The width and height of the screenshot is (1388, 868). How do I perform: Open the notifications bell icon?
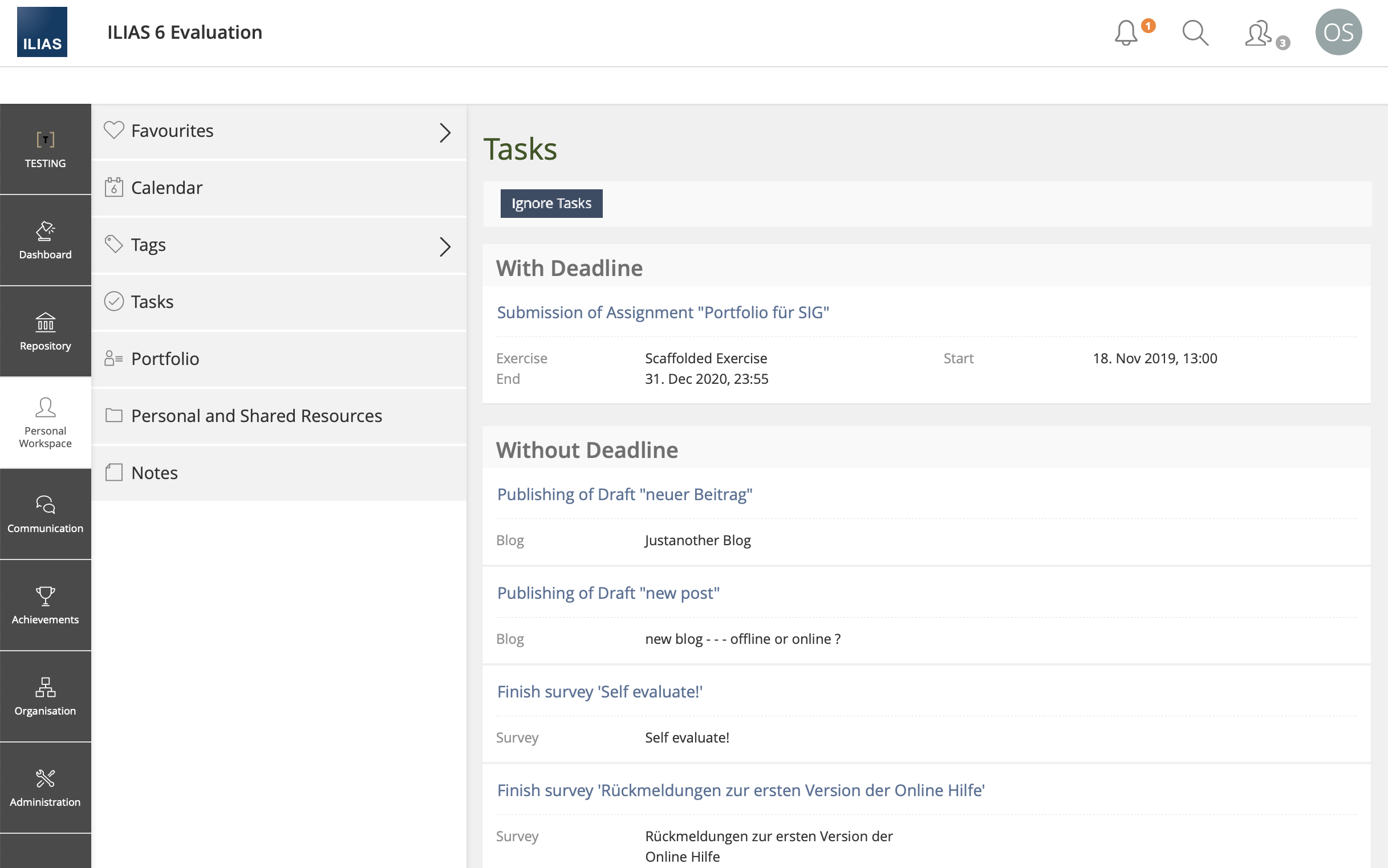[1126, 33]
